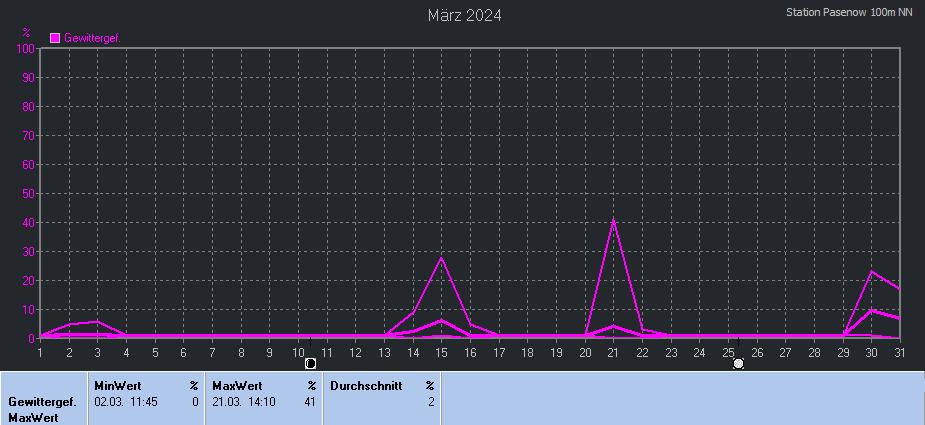Click the x-axis label for day 28
The height and width of the screenshot is (425, 925).
814,353
